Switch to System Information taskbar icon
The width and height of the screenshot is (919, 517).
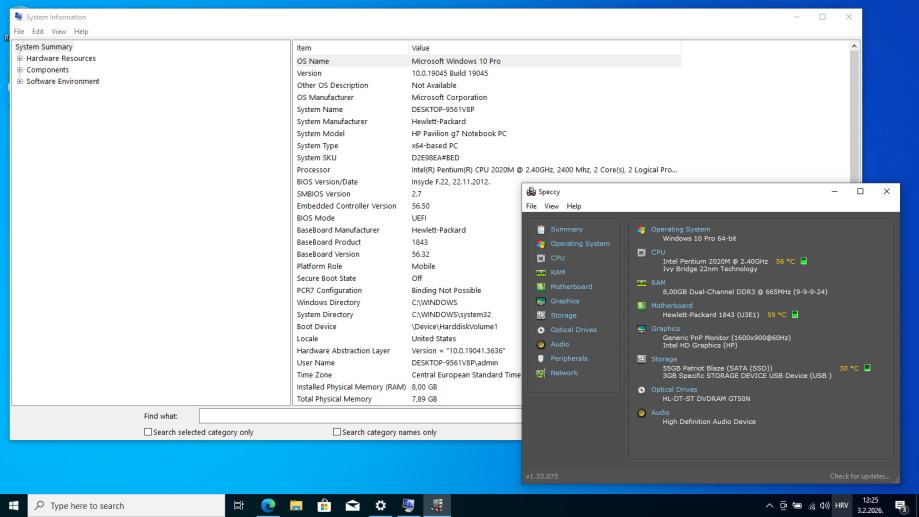tap(409, 505)
